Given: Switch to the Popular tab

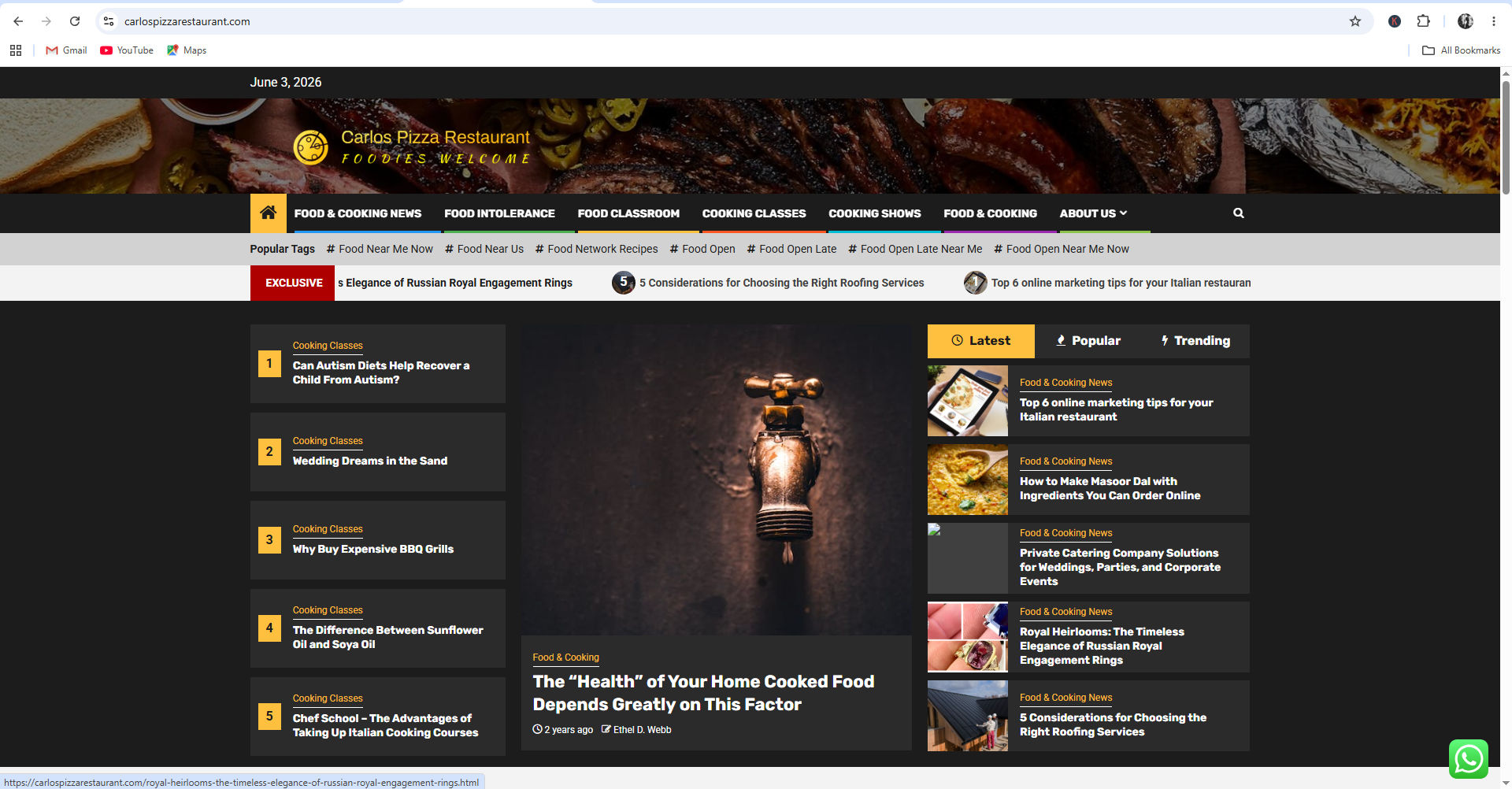Looking at the screenshot, I should pos(1088,341).
